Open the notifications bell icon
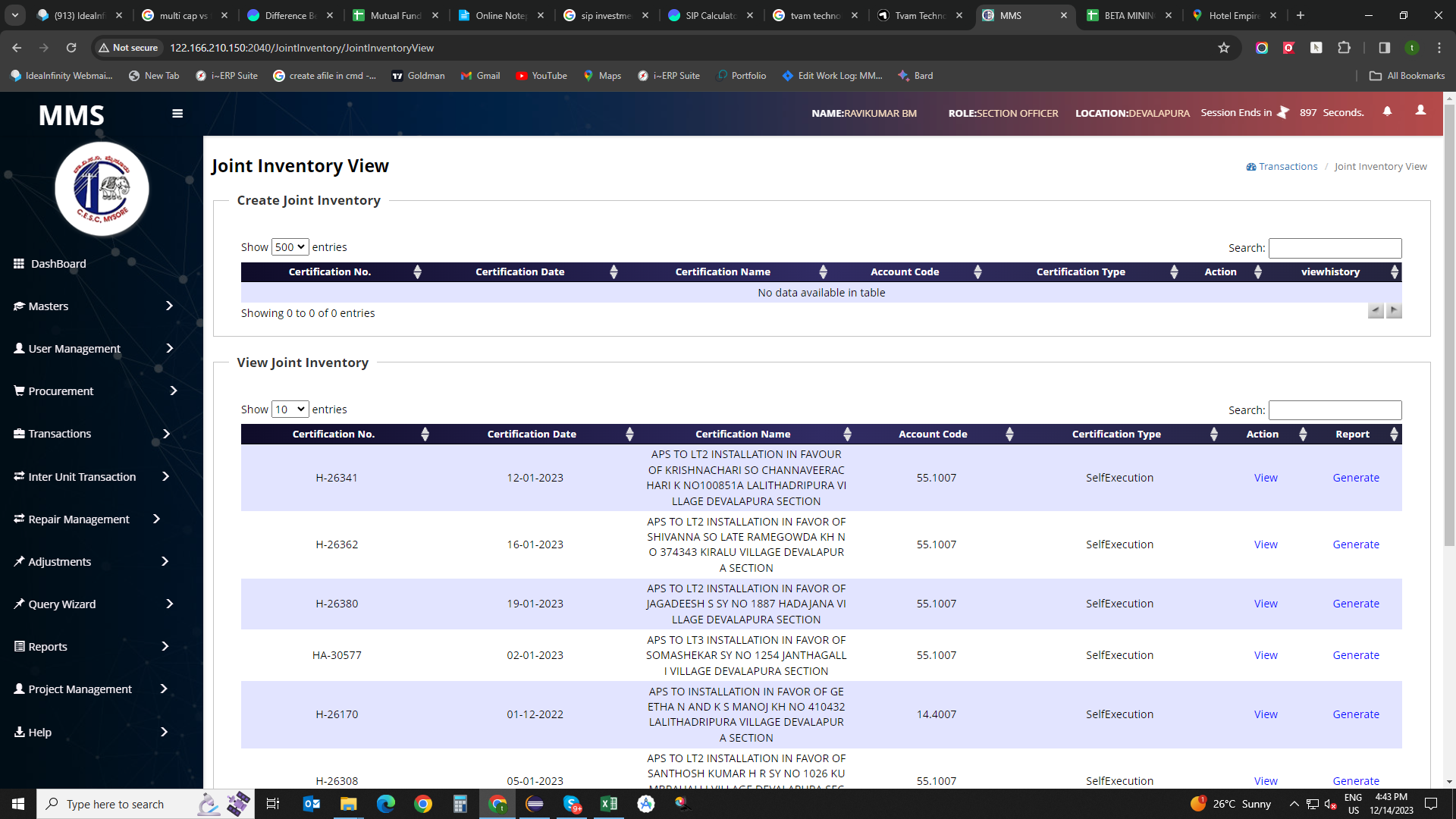 pyautogui.click(x=1387, y=111)
